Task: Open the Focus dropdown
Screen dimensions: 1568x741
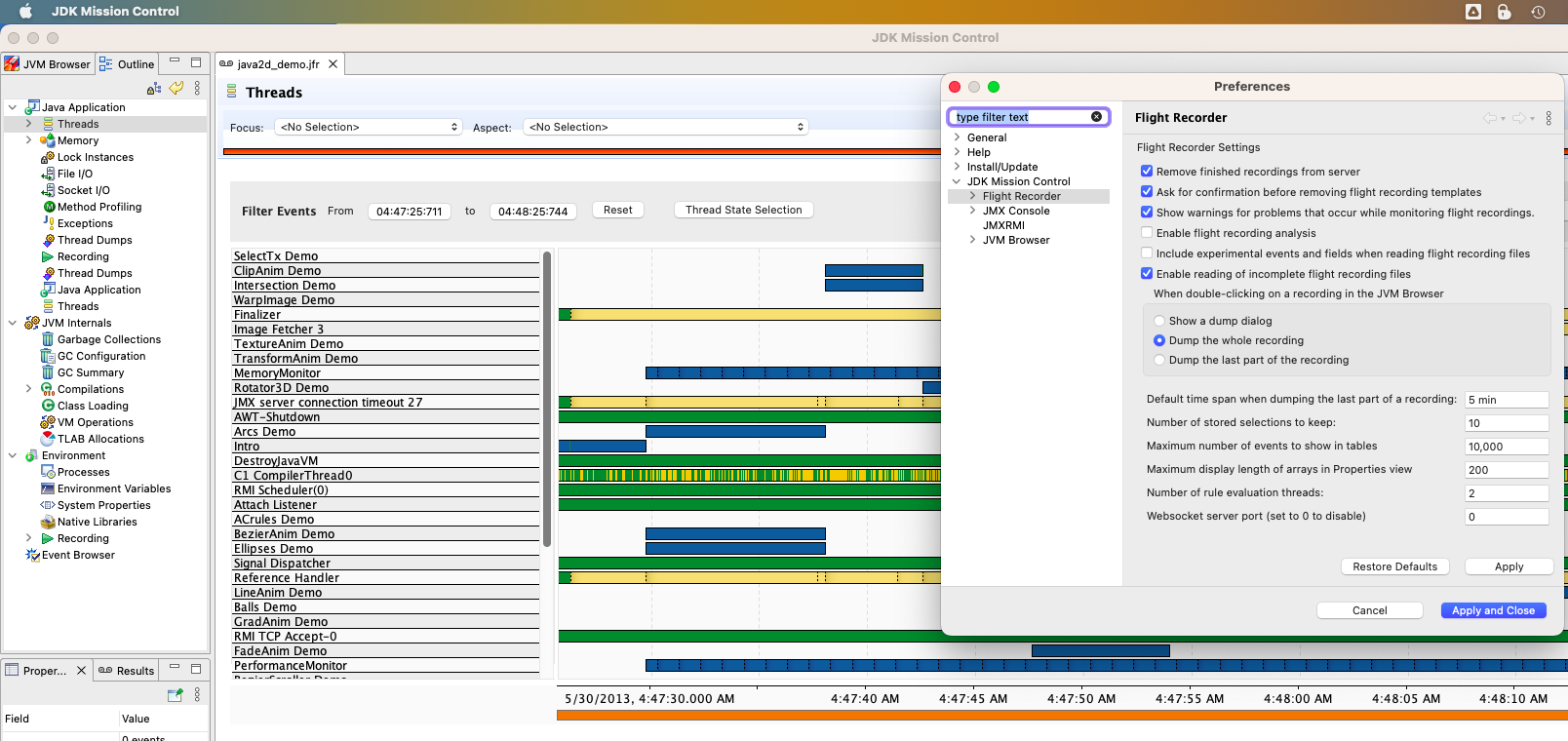Action: tap(369, 128)
